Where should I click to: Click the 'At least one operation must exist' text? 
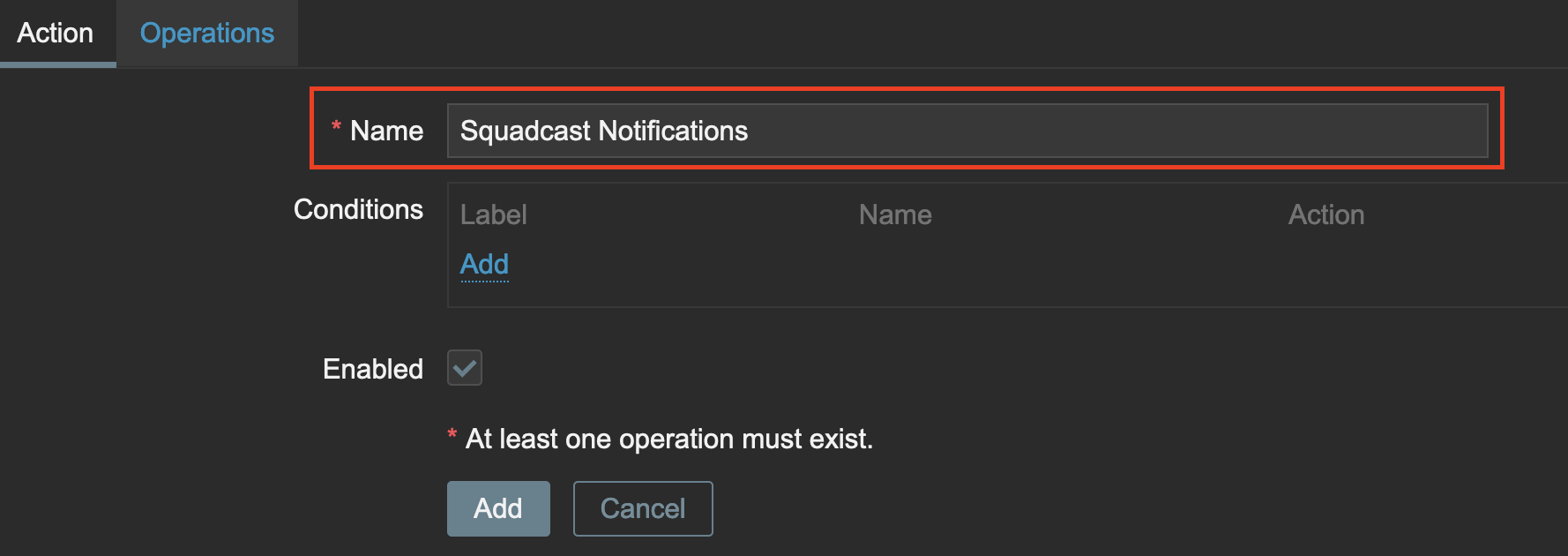pyautogui.click(x=669, y=439)
